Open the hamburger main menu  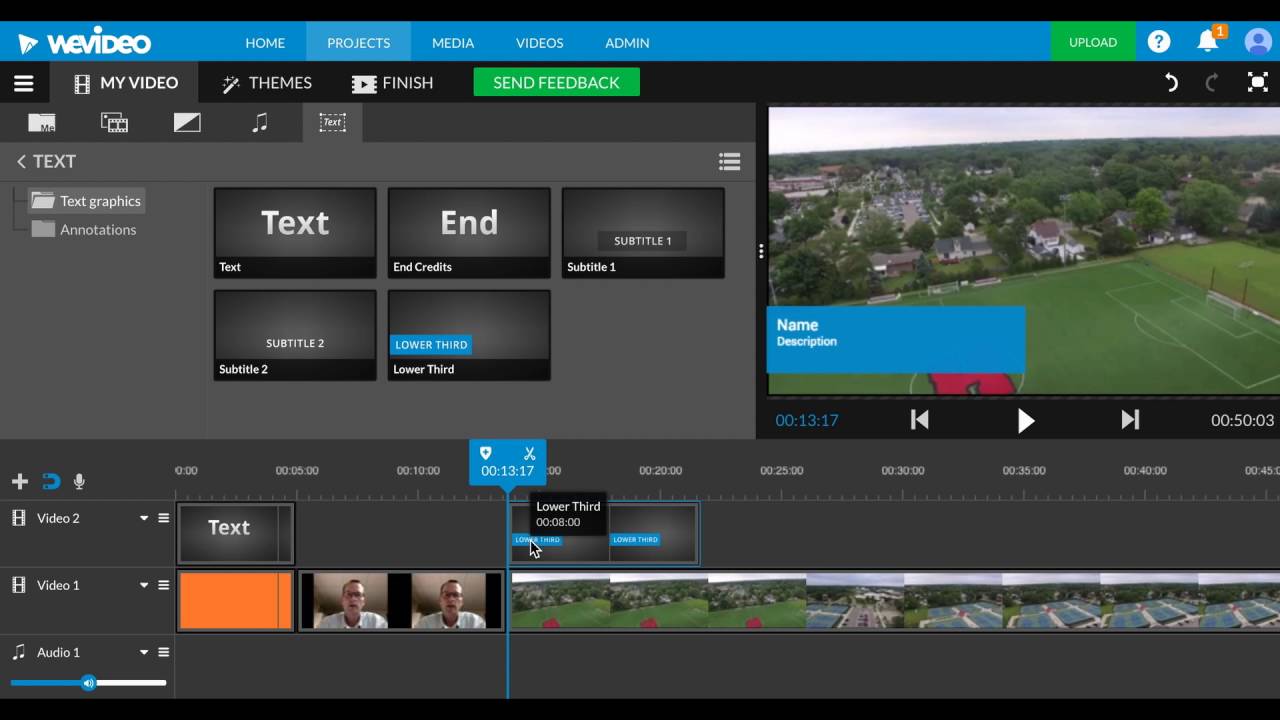tap(24, 83)
